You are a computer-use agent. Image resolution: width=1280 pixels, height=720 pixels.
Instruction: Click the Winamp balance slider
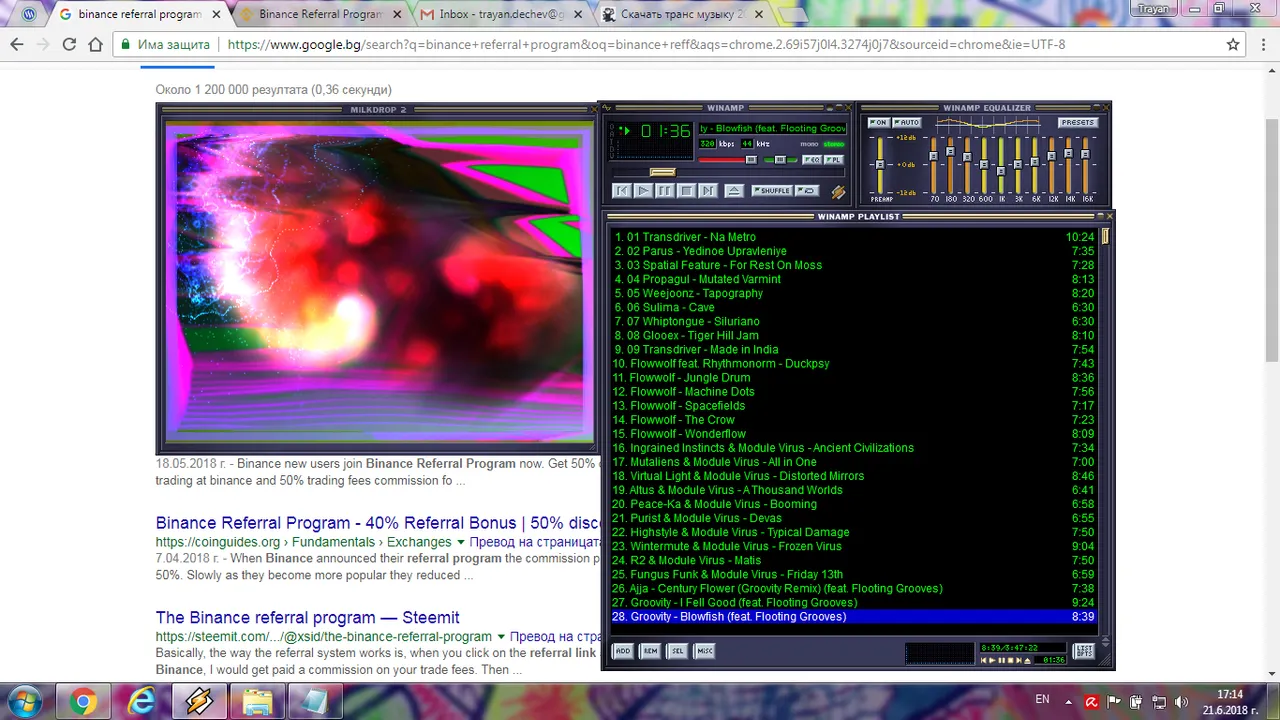click(x=780, y=160)
